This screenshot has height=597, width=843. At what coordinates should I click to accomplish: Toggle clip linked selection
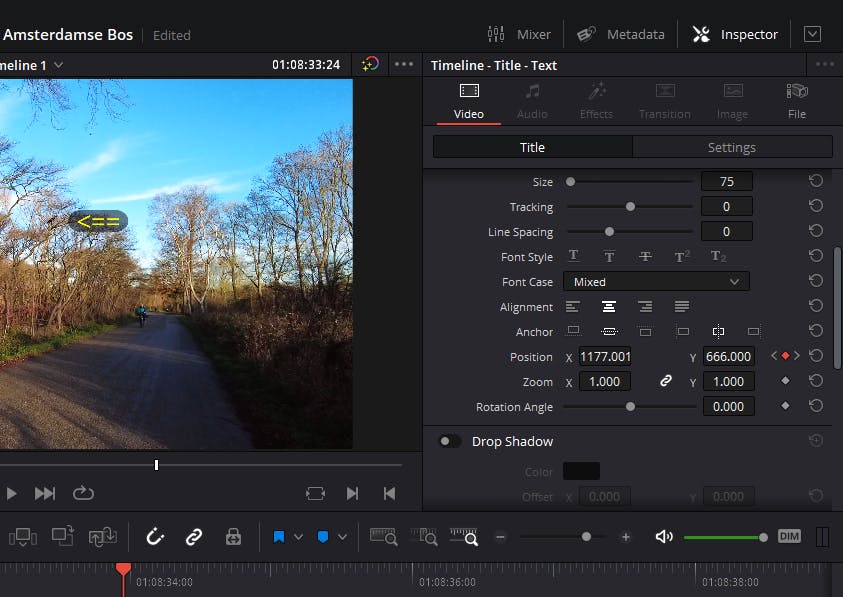[x=194, y=537]
